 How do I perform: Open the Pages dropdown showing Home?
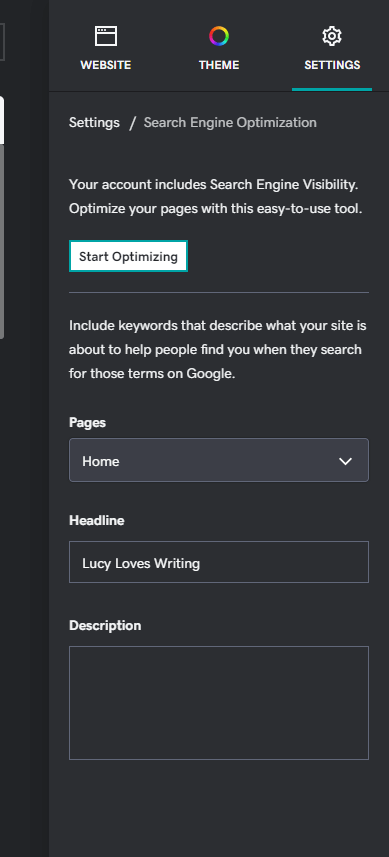[219, 460]
